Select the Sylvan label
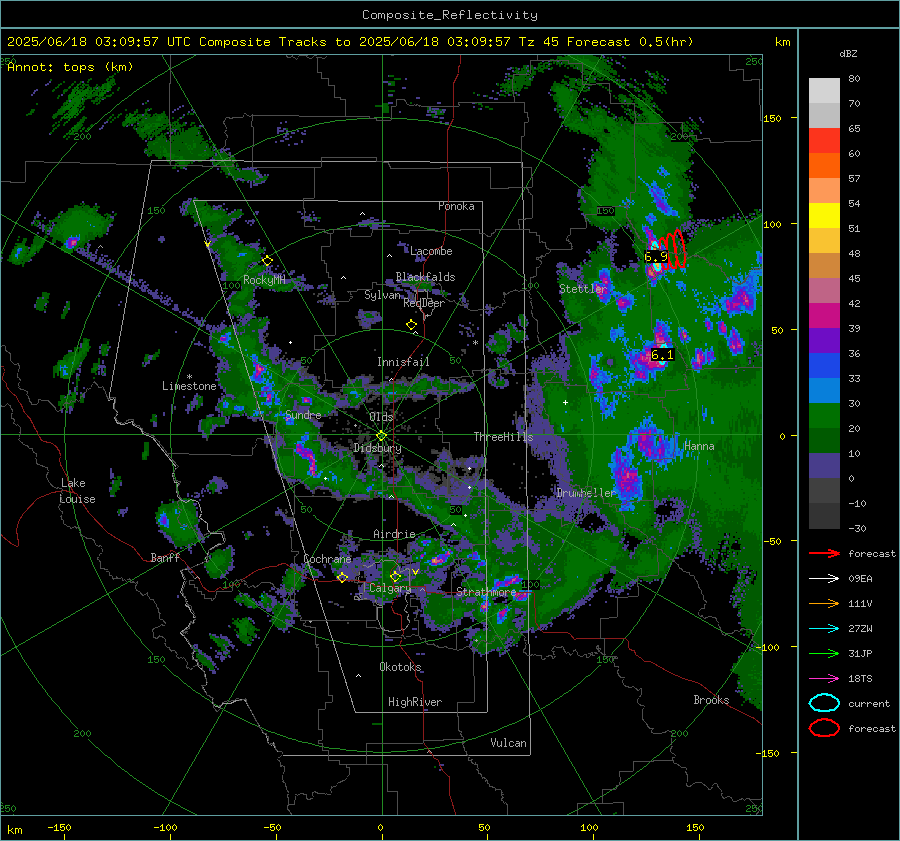The height and width of the screenshot is (841, 900). pos(382,295)
